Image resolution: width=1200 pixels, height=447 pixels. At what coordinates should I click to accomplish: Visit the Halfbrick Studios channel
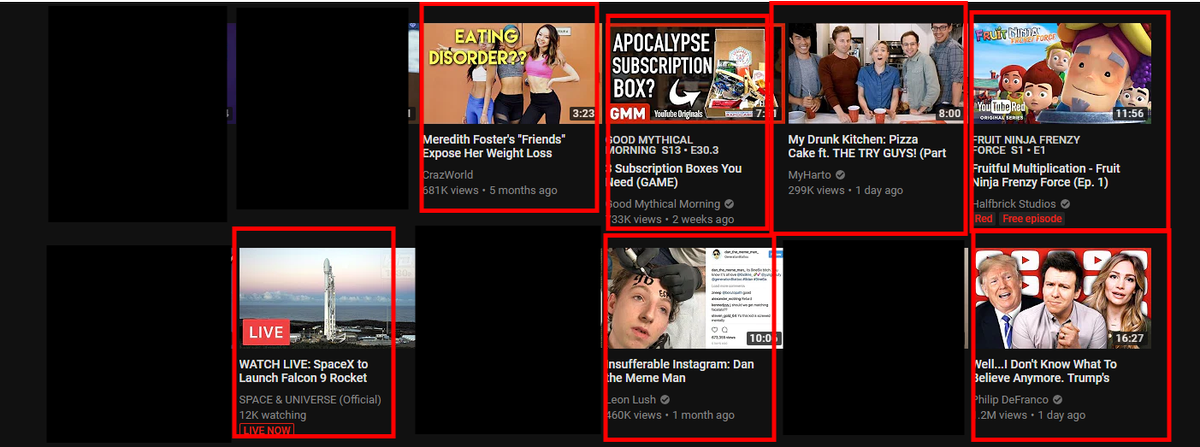pyautogui.click(x=1014, y=204)
